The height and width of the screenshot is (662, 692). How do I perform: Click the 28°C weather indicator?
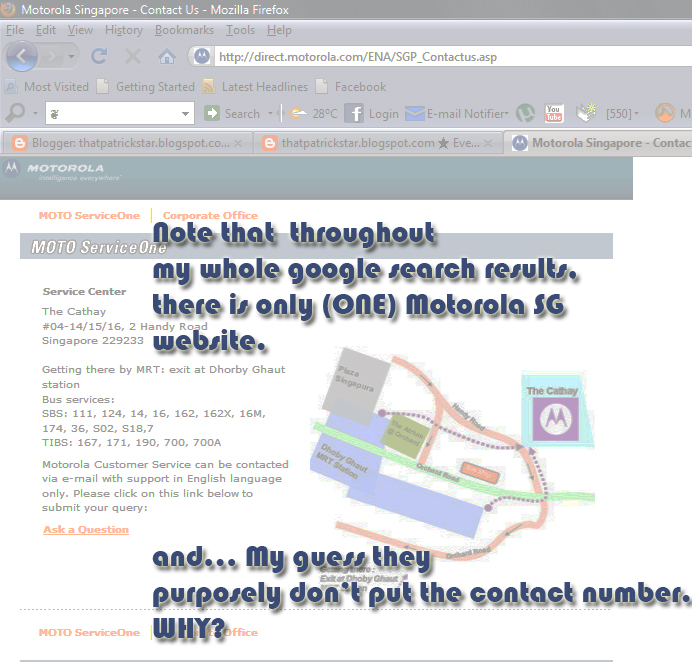point(314,113)
